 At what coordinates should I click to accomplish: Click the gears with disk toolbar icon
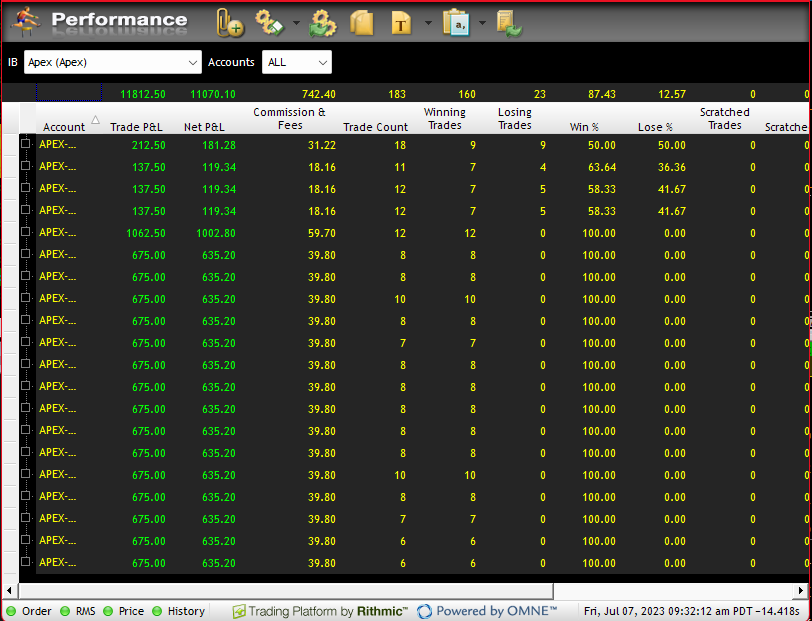pyautogui.click(x=269, y=22)
